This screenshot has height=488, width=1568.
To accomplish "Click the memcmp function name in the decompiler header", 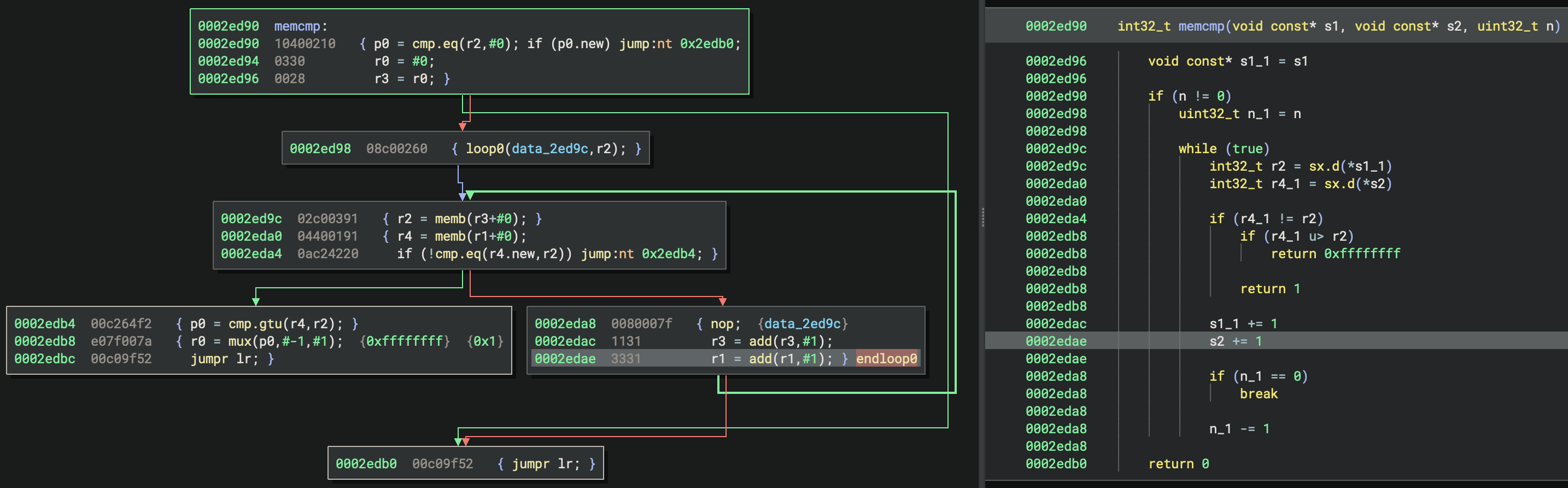I will (x=1201, y=26).
